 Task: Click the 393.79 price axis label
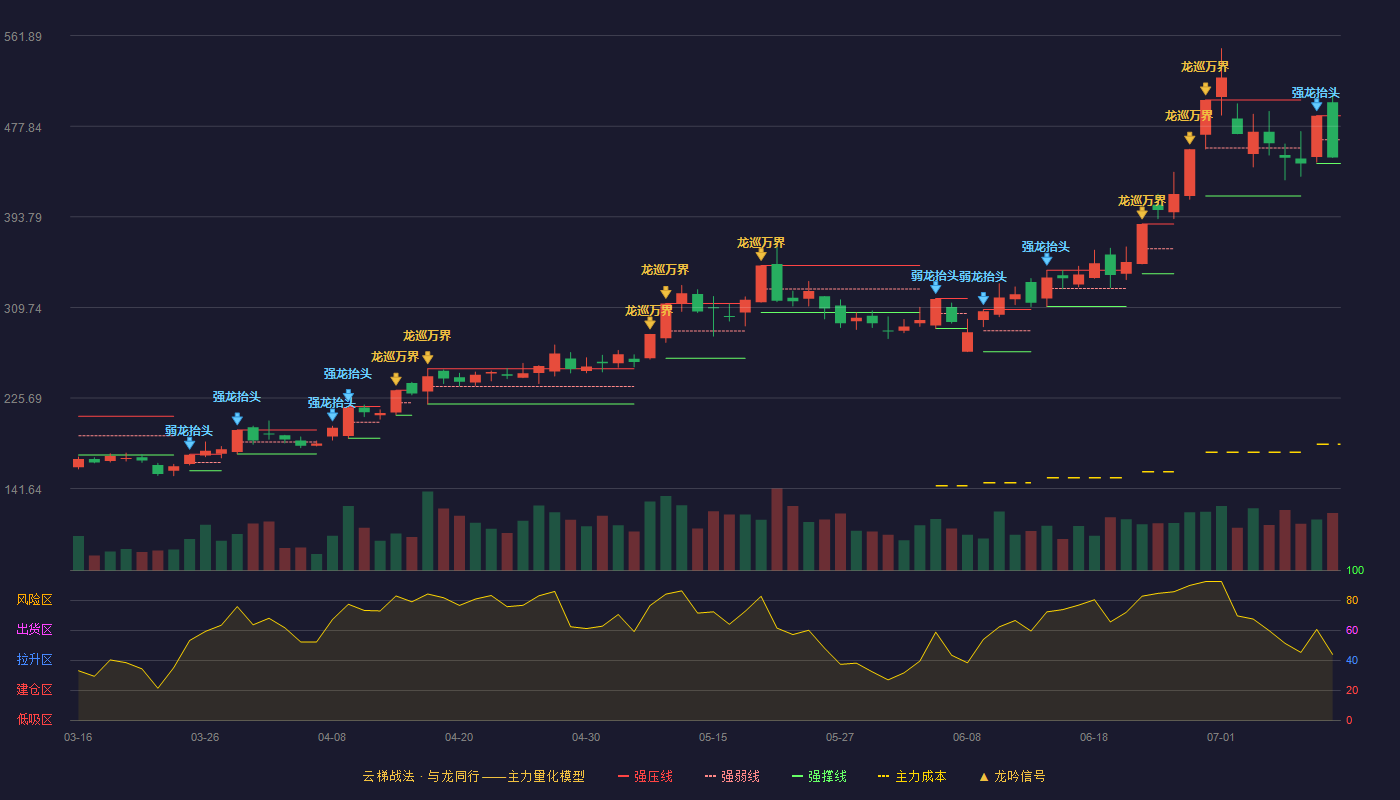pos(22,218)
